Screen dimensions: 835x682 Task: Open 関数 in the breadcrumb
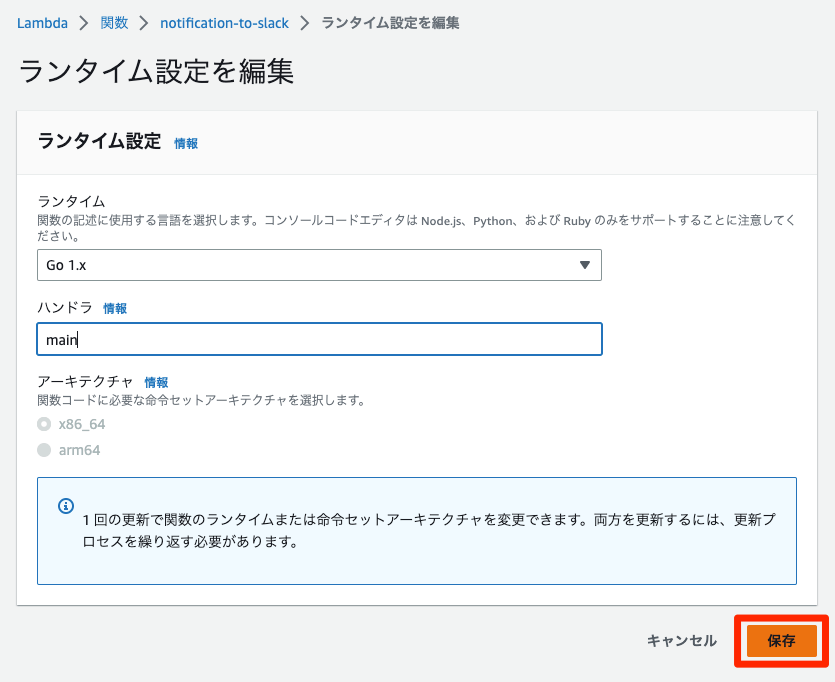click(114, 22)
